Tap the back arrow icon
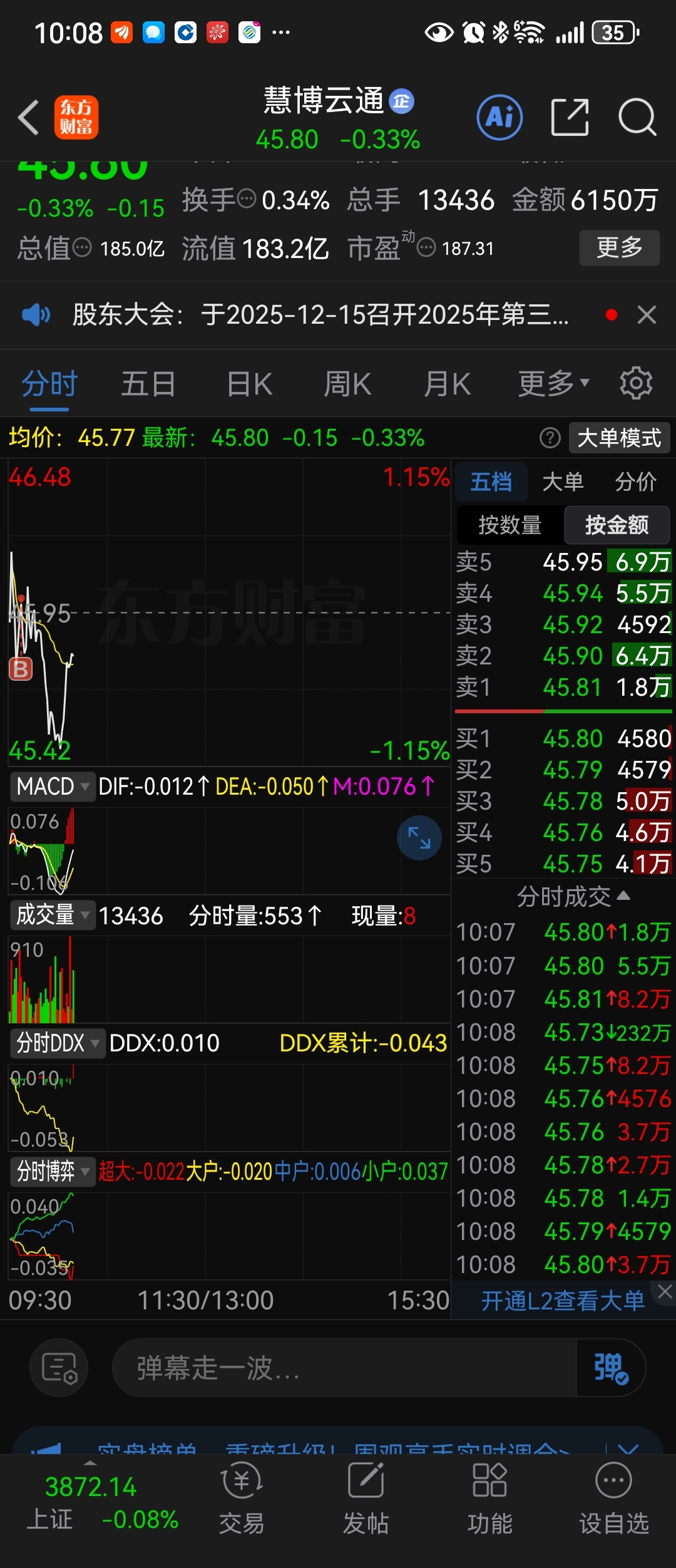This screenshot has width=676, height=1568. click(x=28, y=117)
